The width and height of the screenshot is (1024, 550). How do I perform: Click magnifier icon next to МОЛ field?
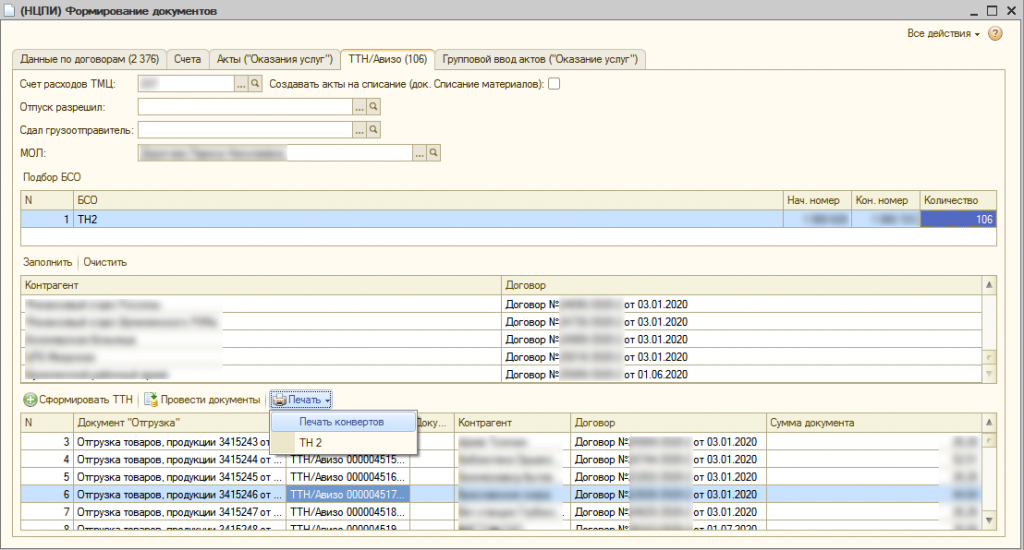tap(434, 153)
